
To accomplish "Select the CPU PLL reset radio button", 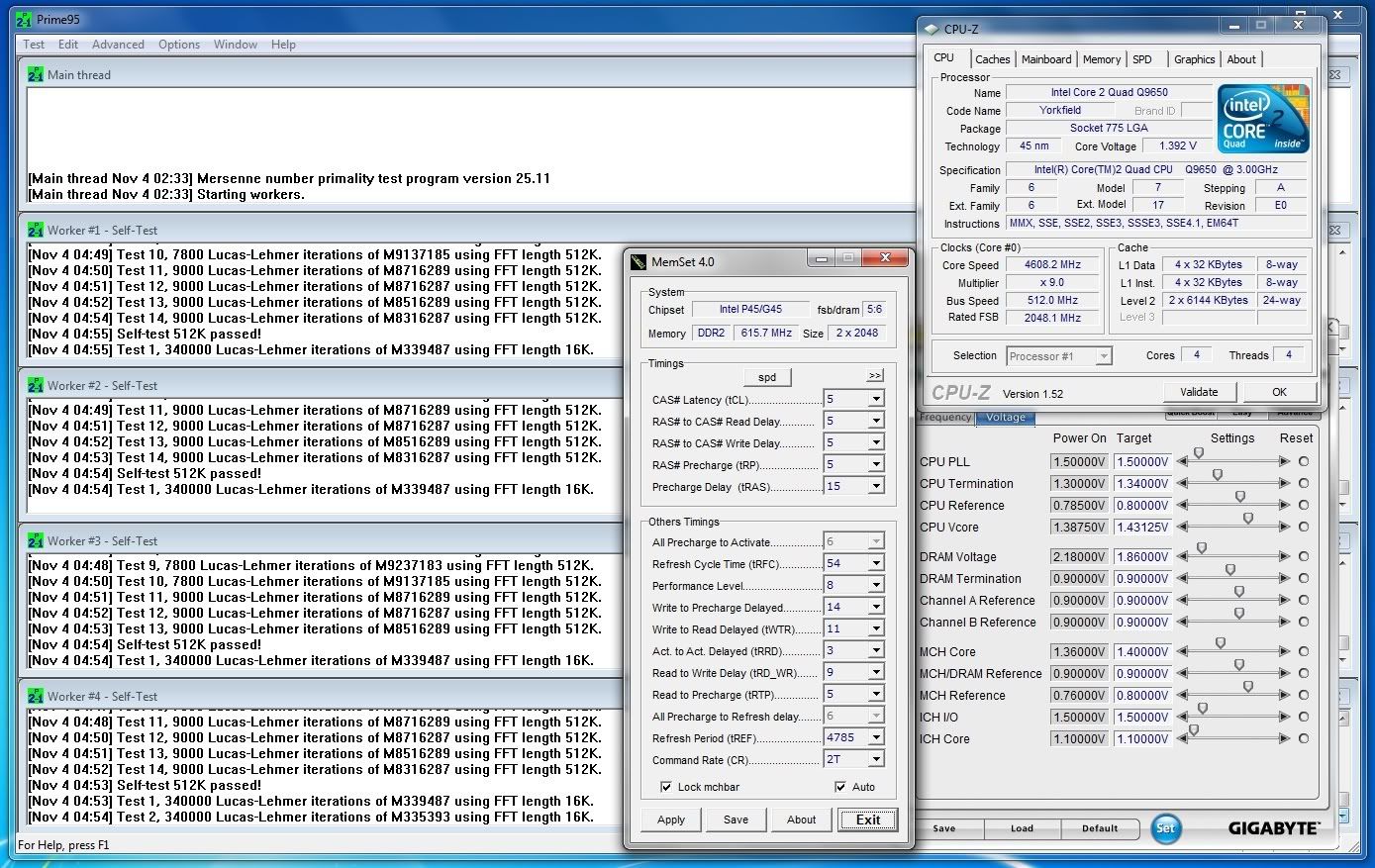I will tap(1304, 461).
